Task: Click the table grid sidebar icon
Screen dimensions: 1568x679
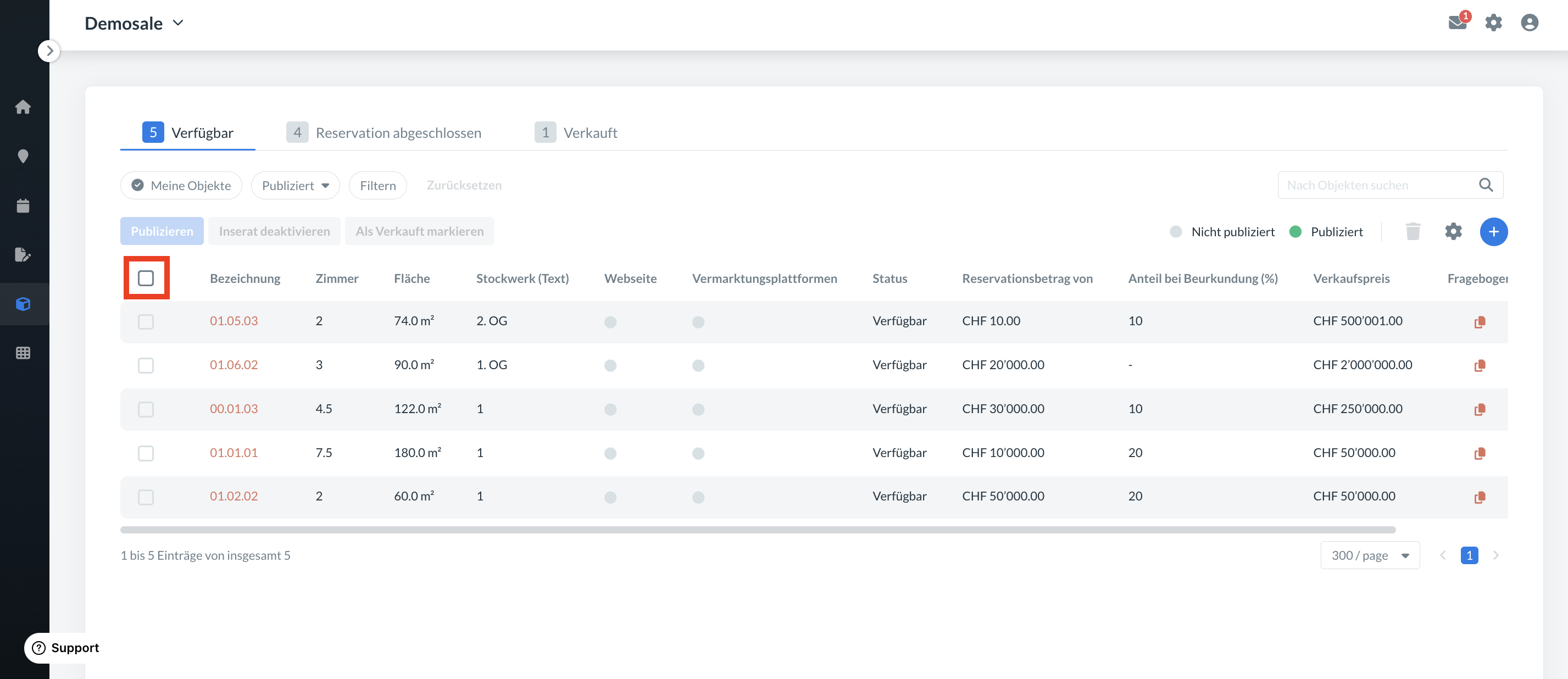Action: click(x=23, y=353)
